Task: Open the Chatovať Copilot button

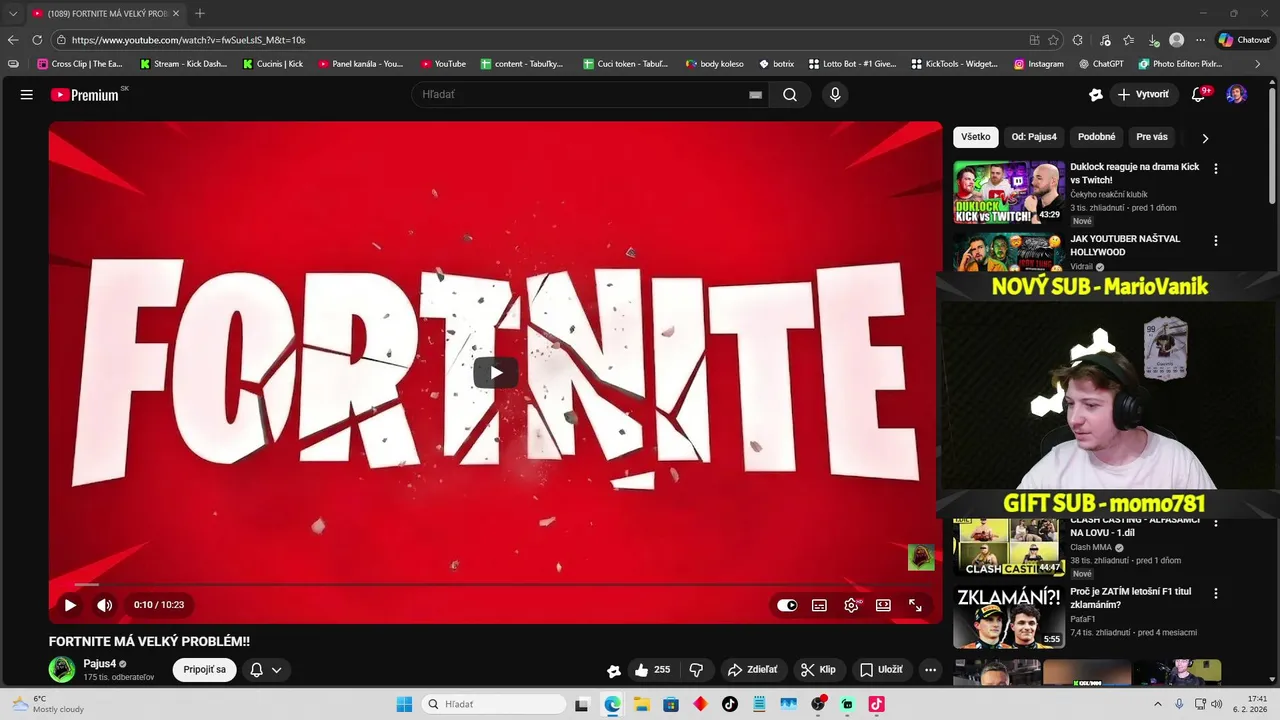Action: click(x=1244, y=40)
